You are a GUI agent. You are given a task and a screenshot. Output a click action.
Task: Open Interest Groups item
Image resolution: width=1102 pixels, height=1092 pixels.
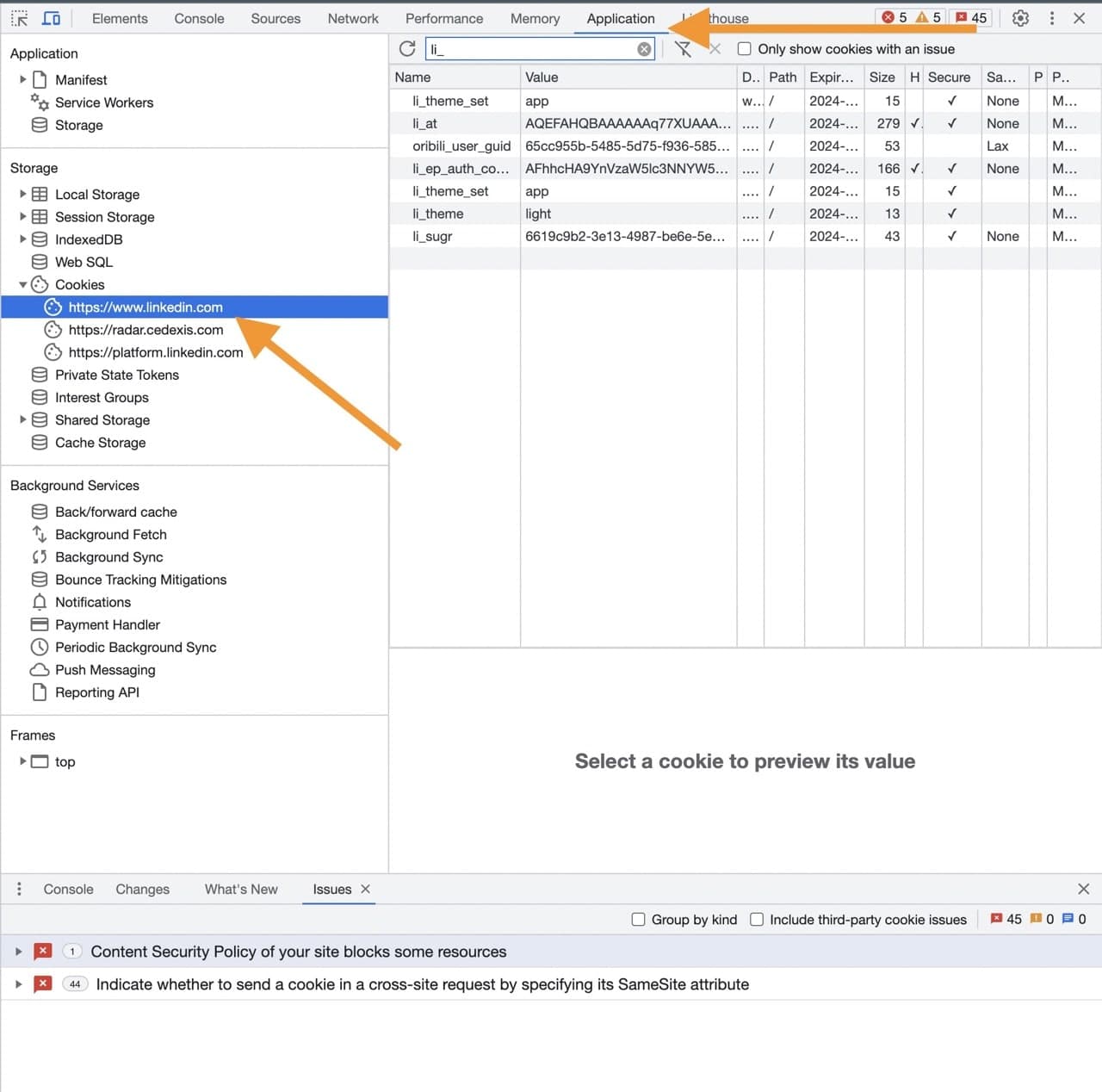(102, 397)
